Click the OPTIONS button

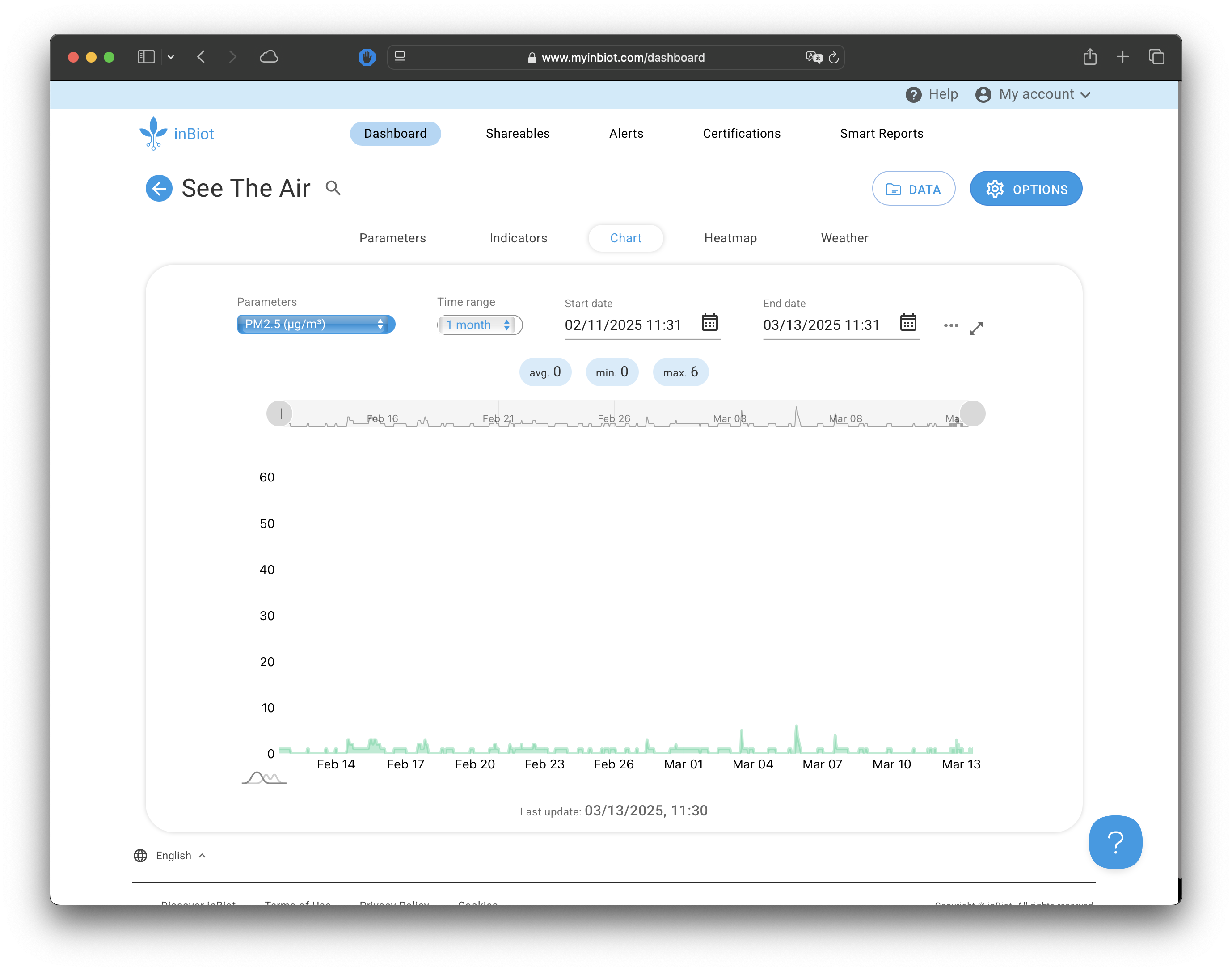tap(1025, 189)
